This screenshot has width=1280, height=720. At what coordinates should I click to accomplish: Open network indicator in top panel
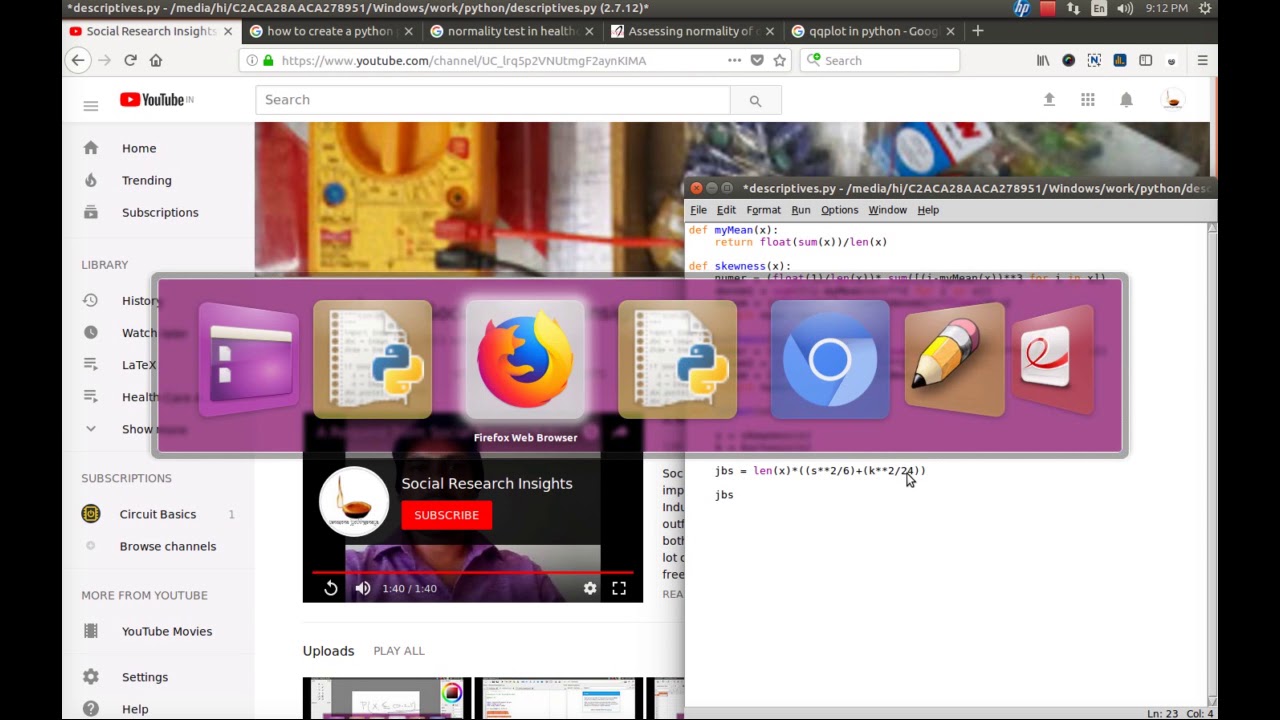(1073, 8)
